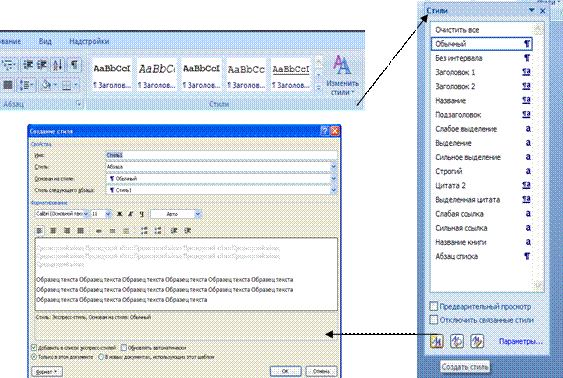Viewport: 563px width, 378px height.
Task: Click Align Right icon in style dialog
Action: click(x=67, y=230)
